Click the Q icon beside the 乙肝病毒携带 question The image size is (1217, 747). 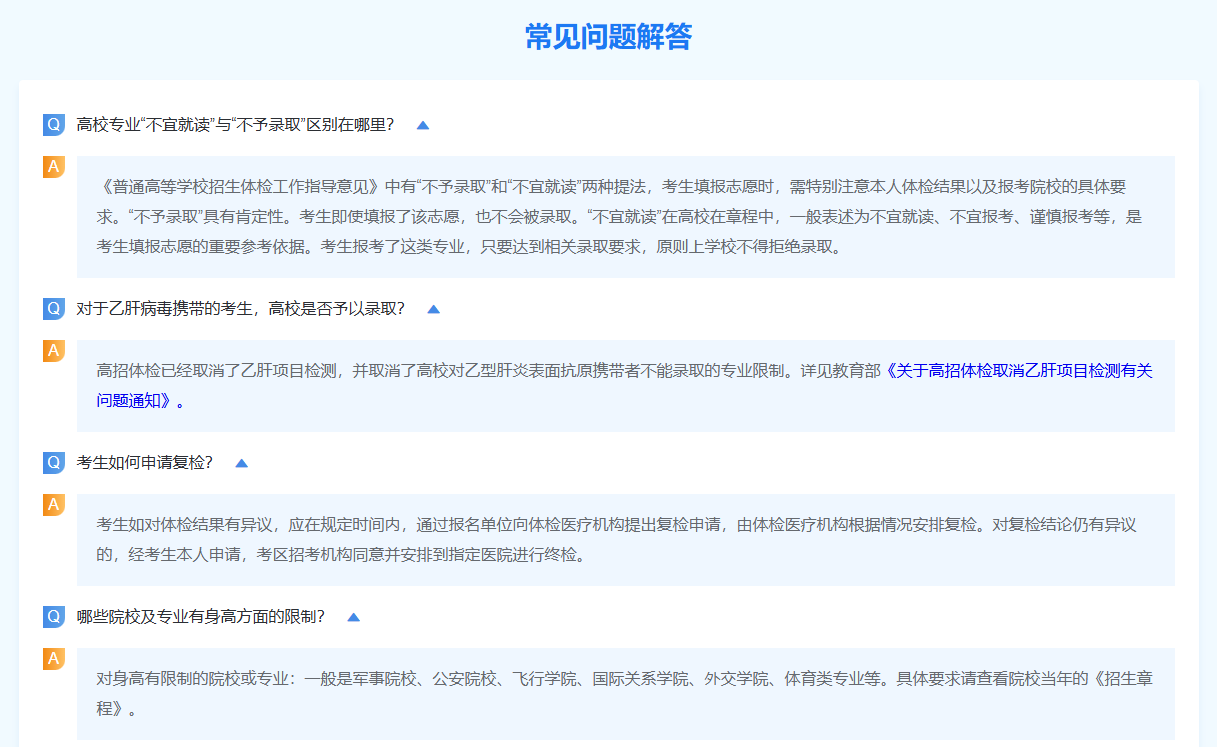click(54, 309)
